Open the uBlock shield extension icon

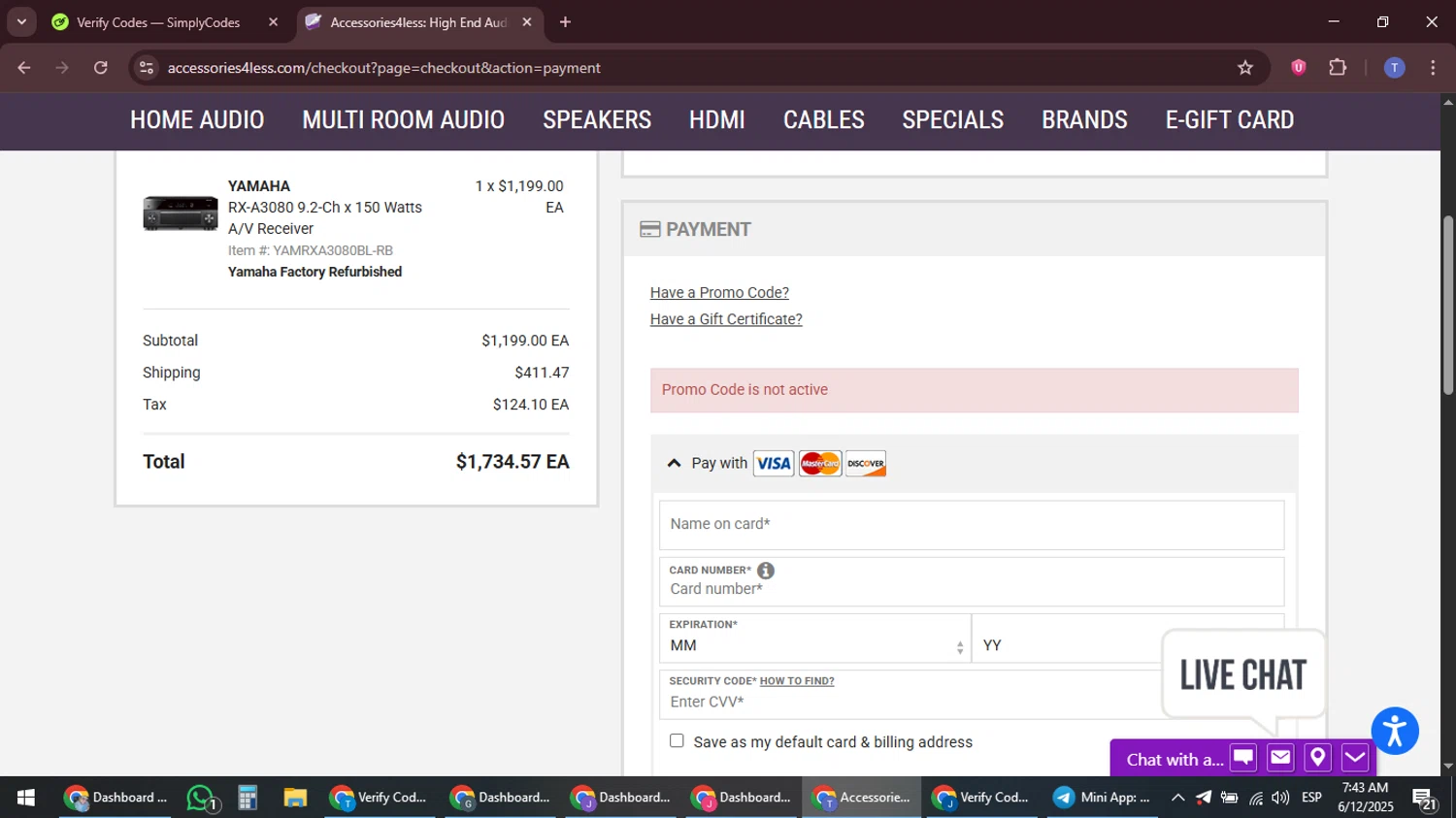click(1298, 68)
